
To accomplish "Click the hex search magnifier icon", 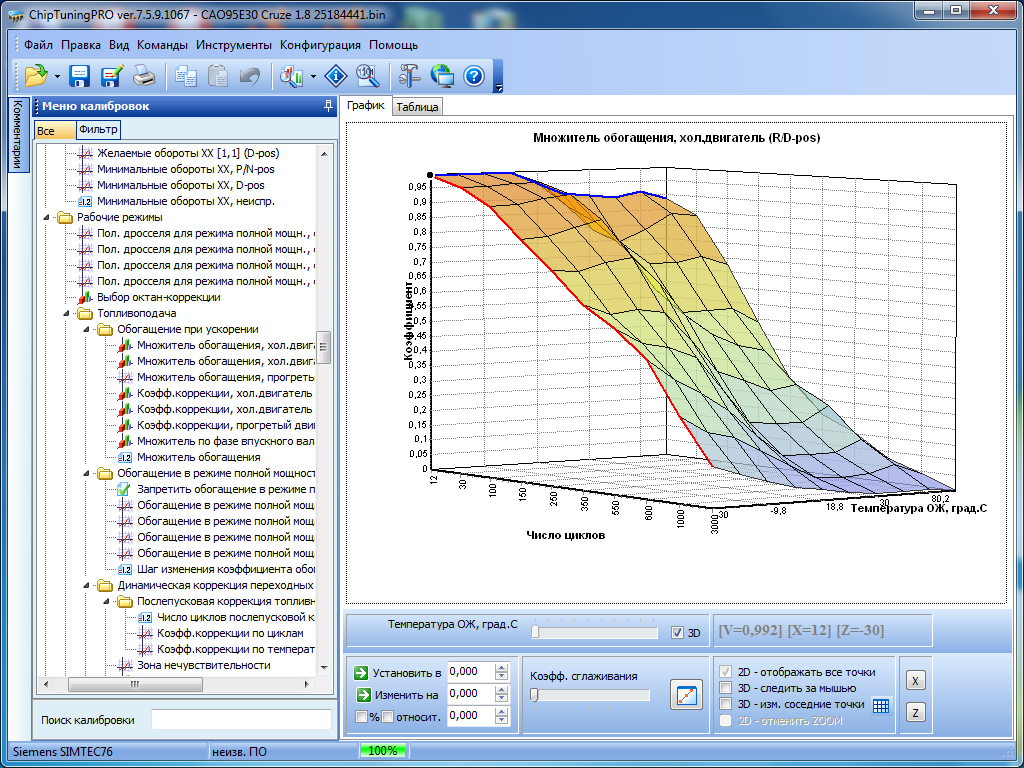I will [x=367, y=76].
